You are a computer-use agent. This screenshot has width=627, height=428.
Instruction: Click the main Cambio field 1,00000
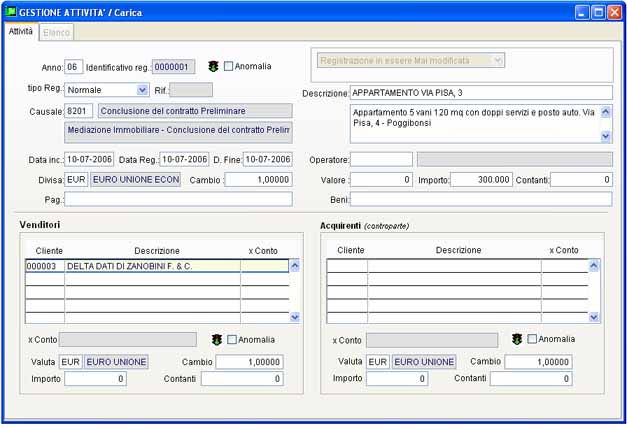point(259,180)
